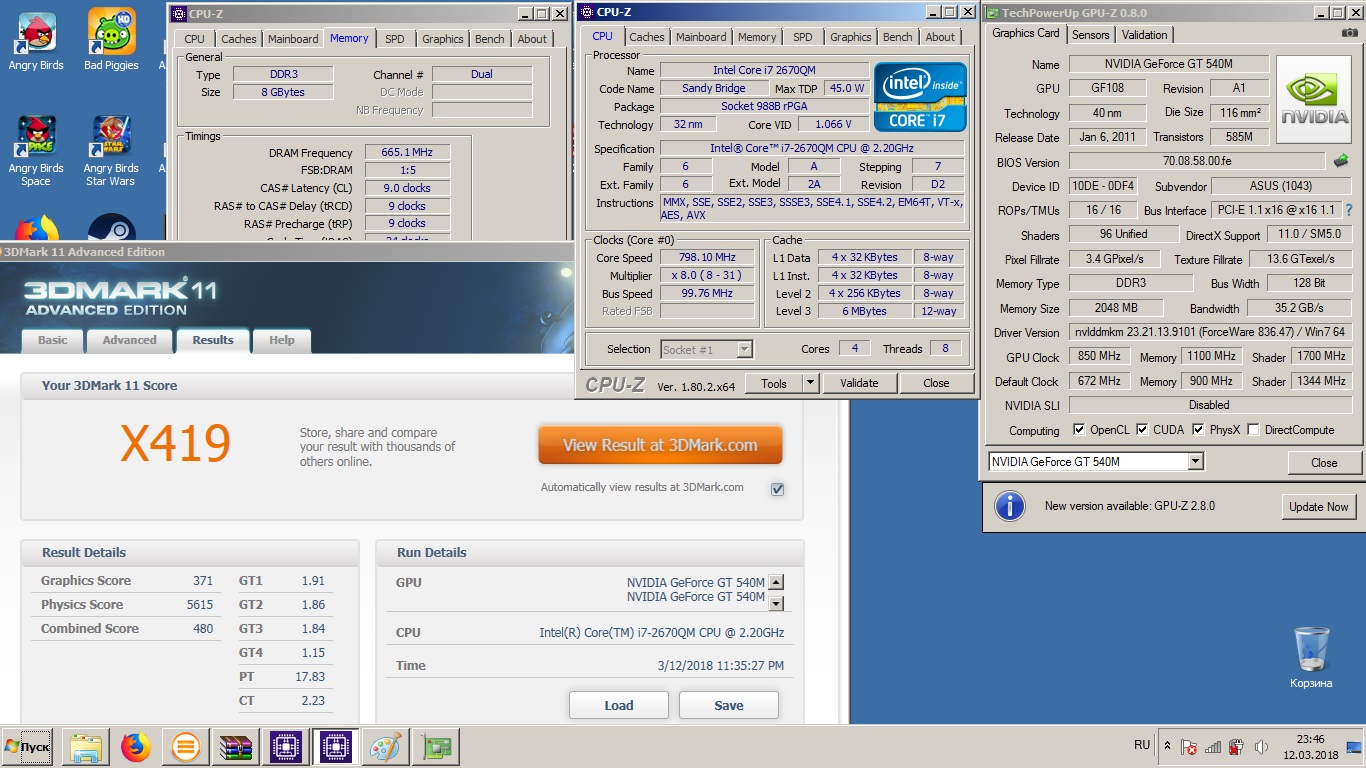The width and height of the screenshot is (1366, 768).
Task: Switch to Basic tab in 3DMark 11
Action: coord(53,340)
